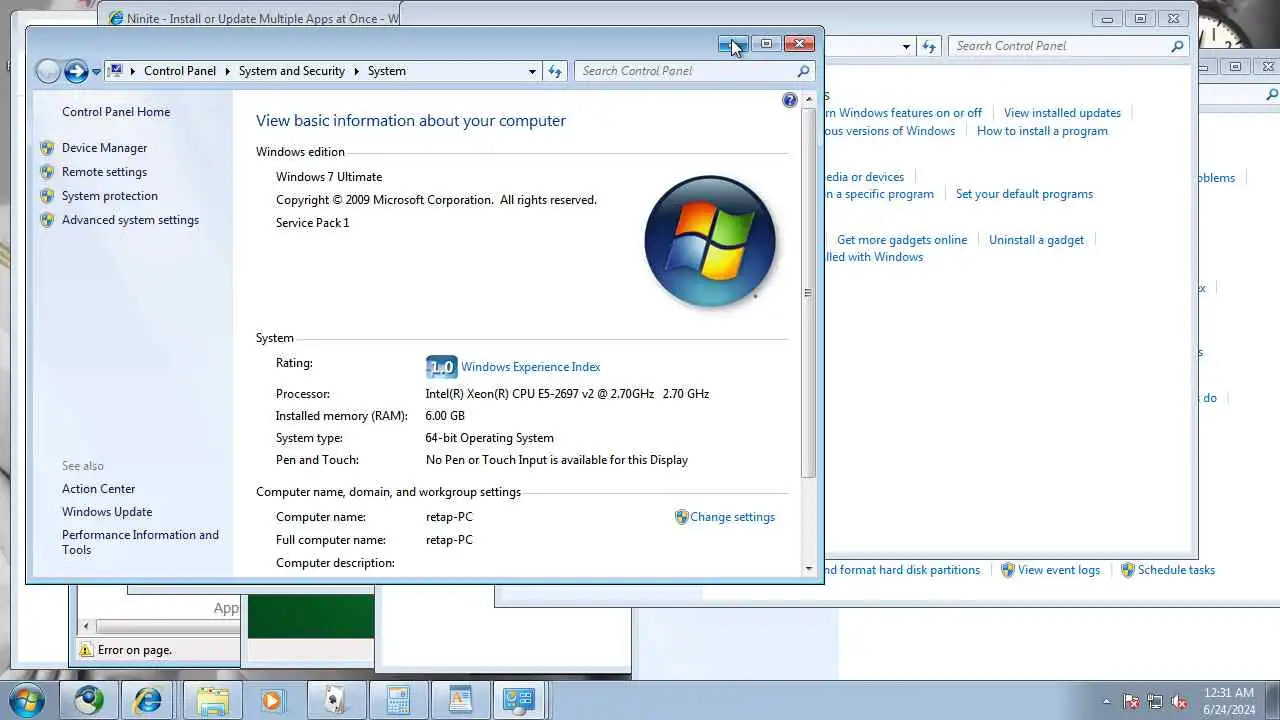This screenshot has width=1280, height=720.
Task: Open Windows Media Player from the taskbar
Action: [x=272, y=700]
